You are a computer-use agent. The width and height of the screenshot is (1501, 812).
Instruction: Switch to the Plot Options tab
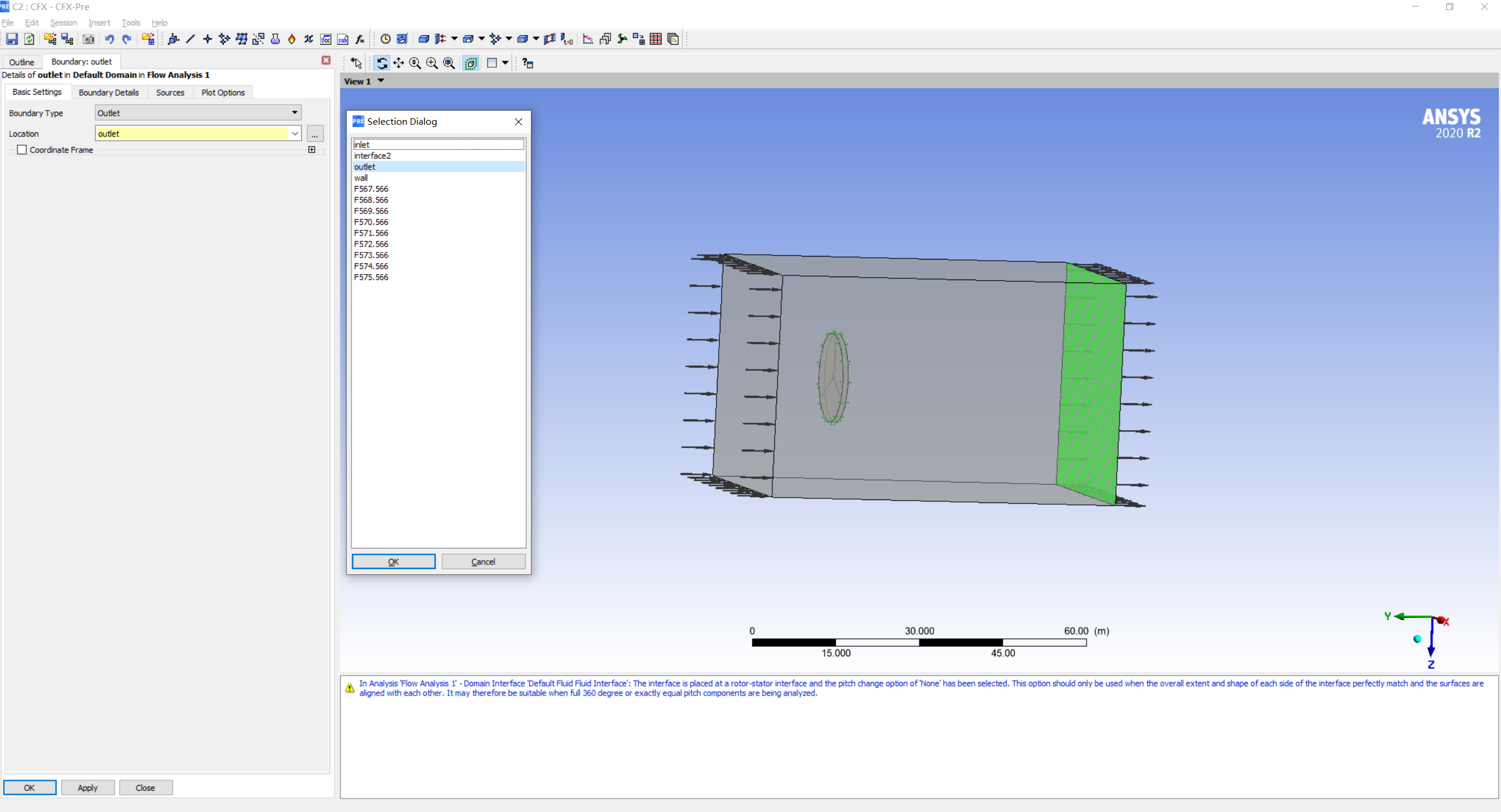click(x=223, y=92)
